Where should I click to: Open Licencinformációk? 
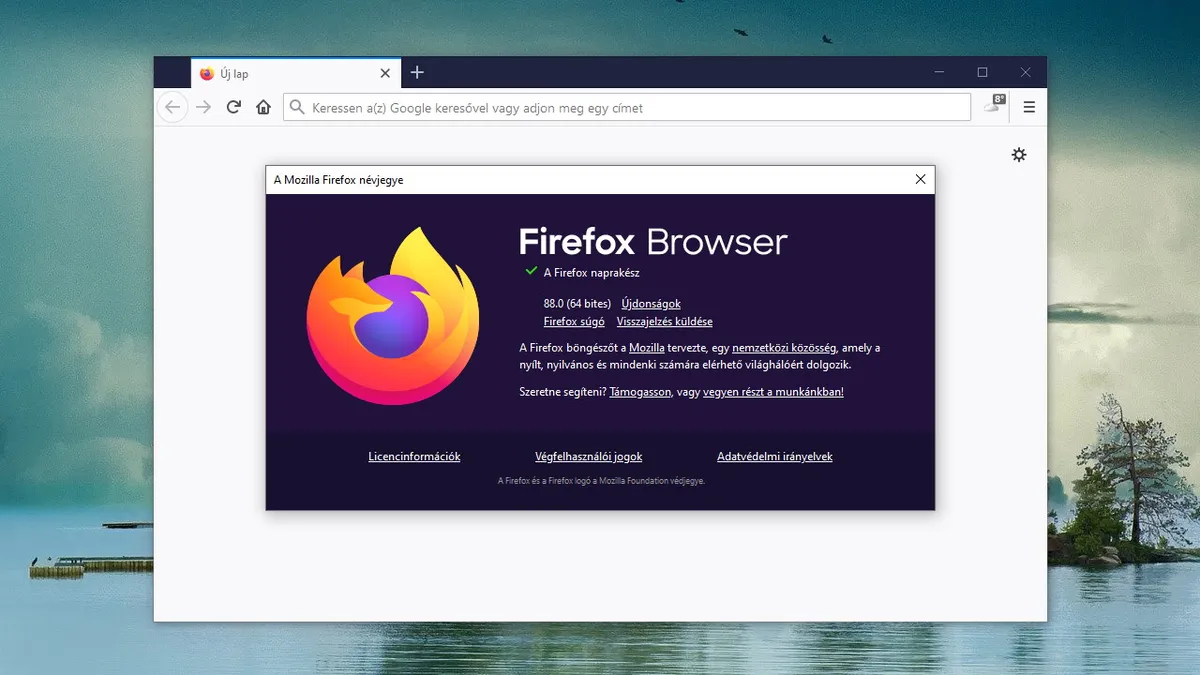(x=413, y=456)
